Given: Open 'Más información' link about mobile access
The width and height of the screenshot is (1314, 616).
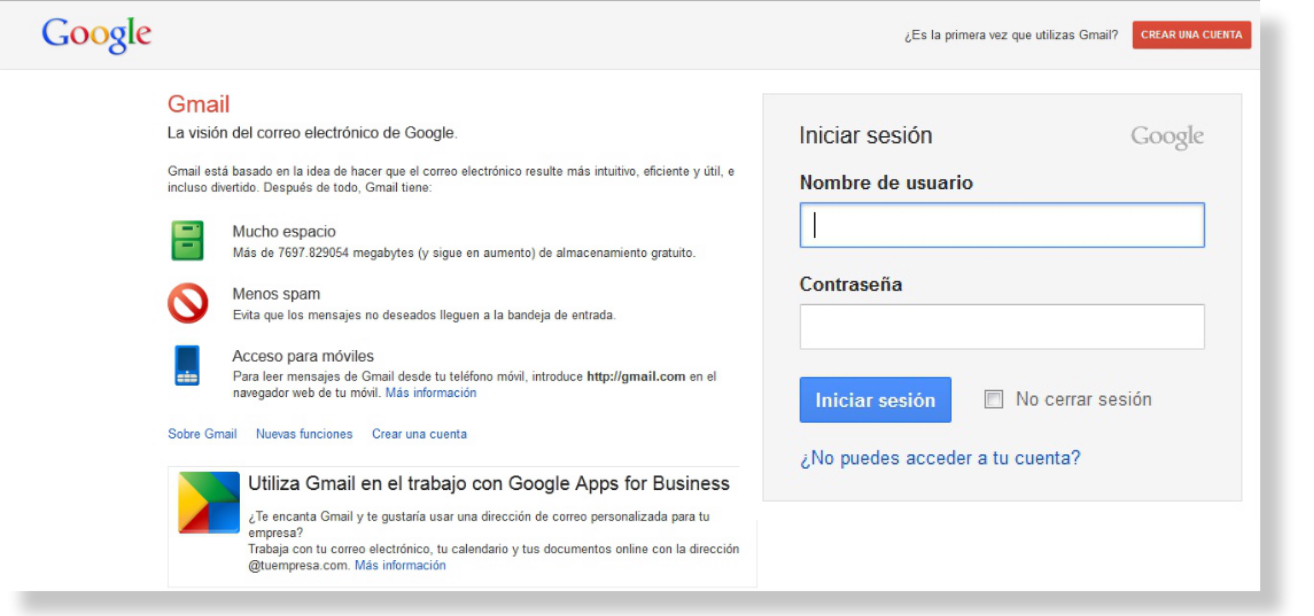Looking at the screenshot, I should [431, 393].
